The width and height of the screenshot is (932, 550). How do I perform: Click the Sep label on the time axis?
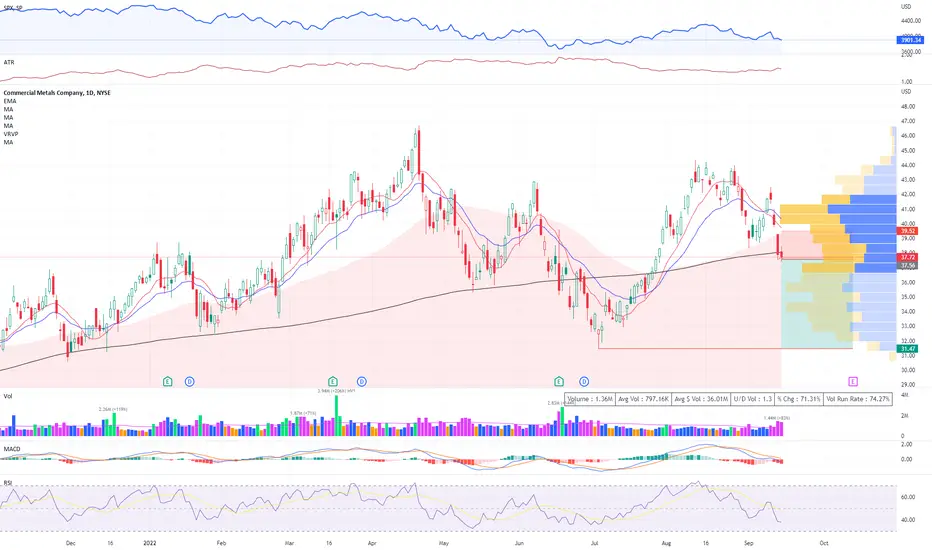click(x=749, y=543)
